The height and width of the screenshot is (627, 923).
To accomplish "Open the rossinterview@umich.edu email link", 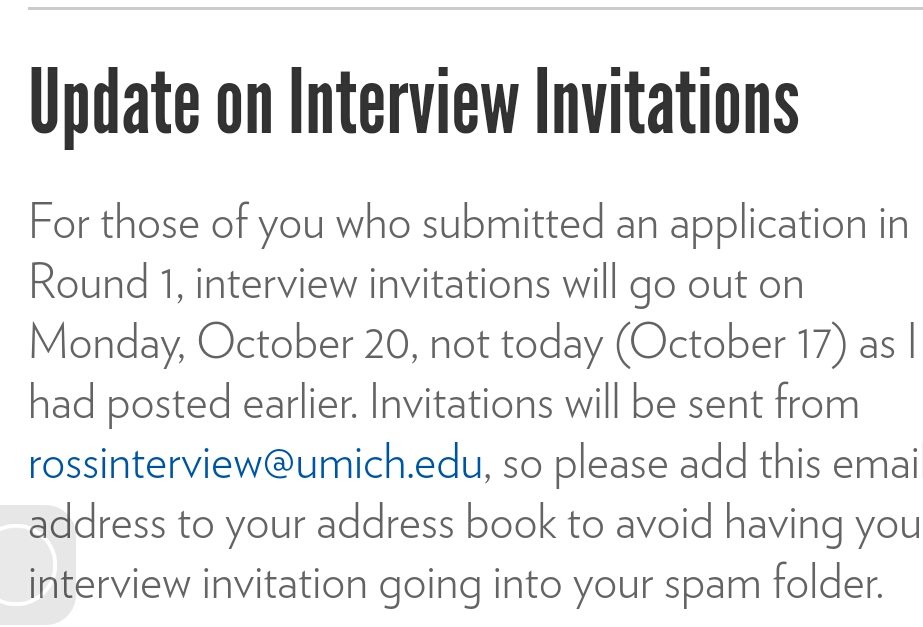I will 255,464.
